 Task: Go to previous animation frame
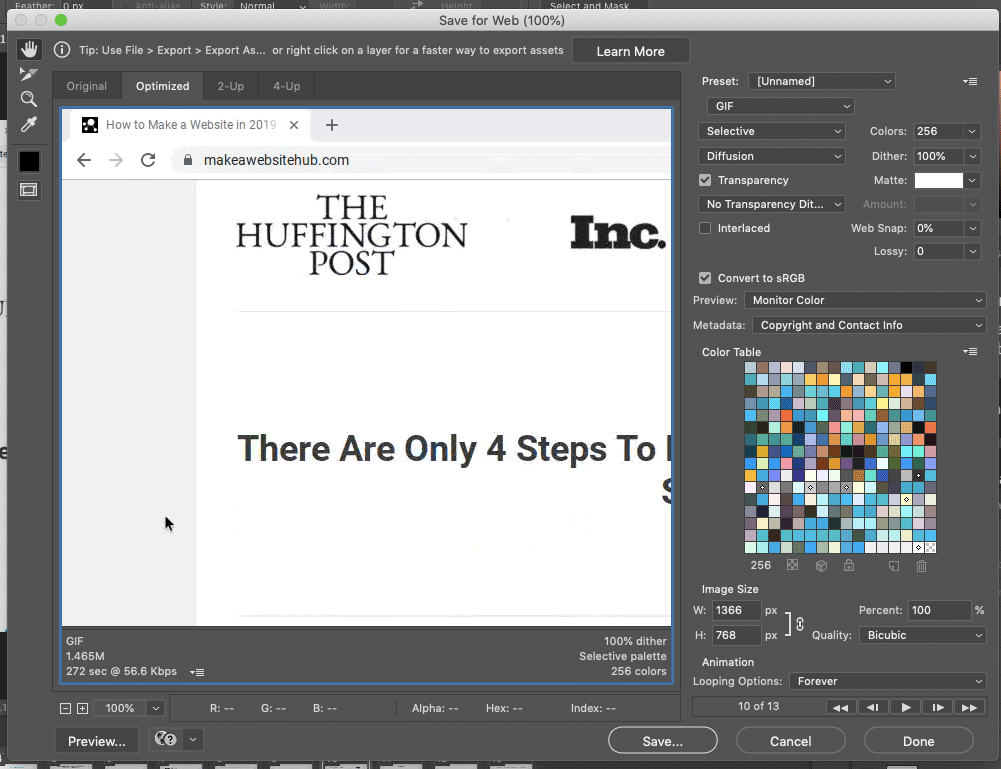point(873,707)
